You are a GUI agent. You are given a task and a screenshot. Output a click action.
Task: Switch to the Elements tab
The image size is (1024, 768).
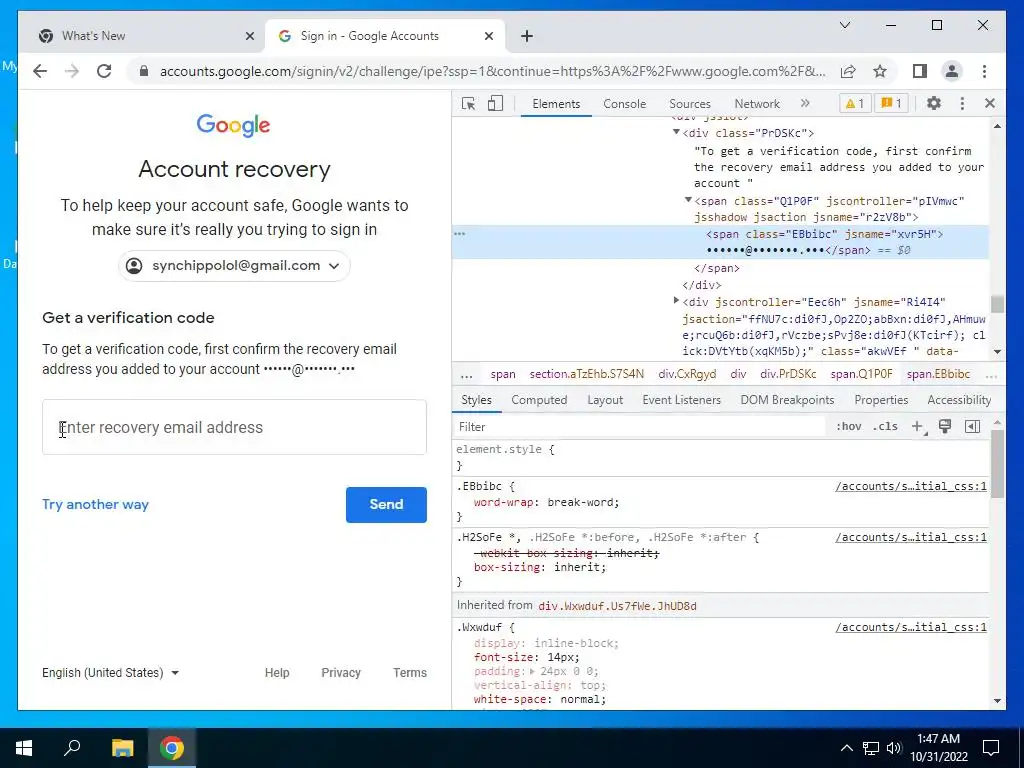[x=556, y=104]
